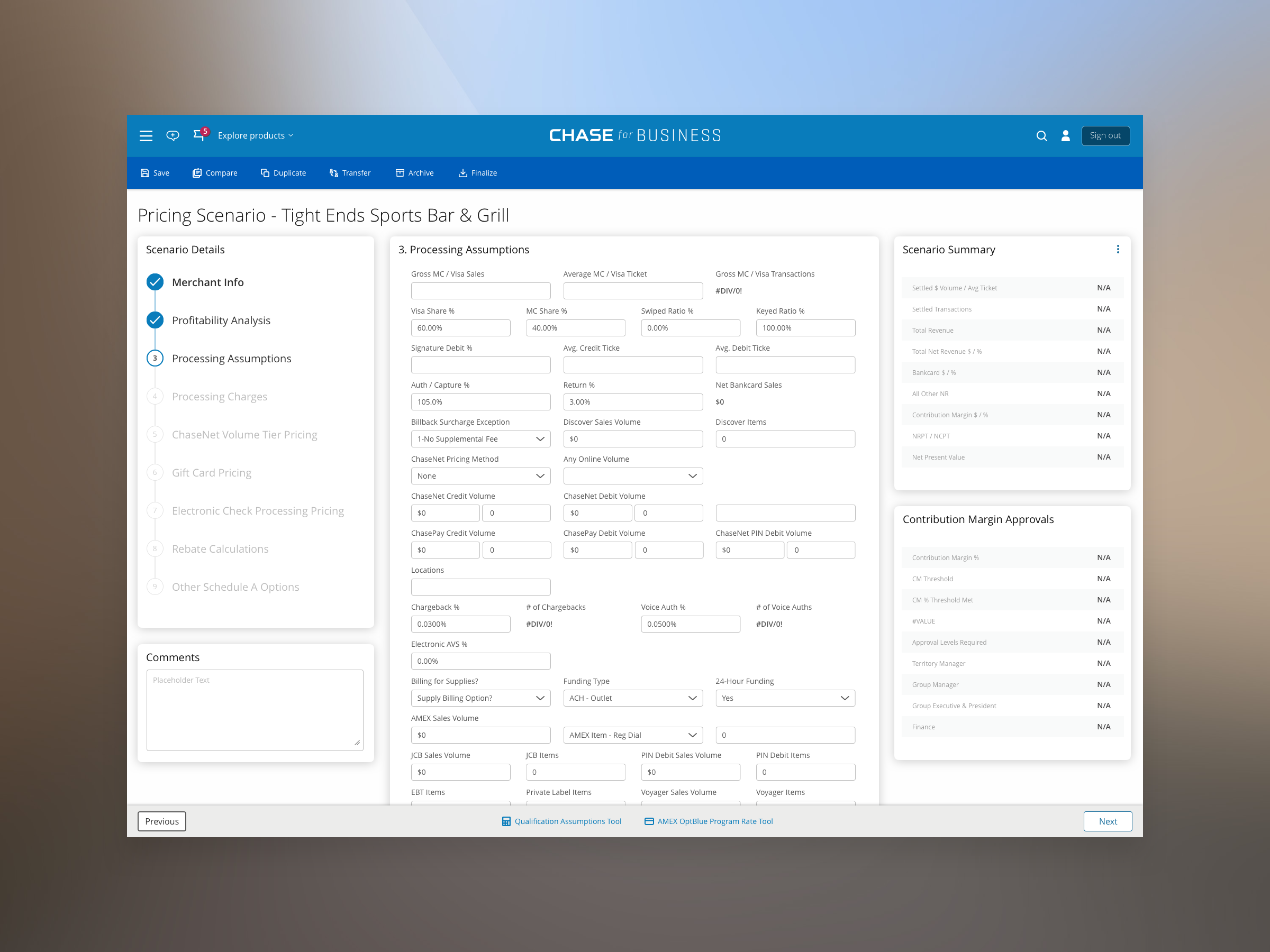Click the Chargeback % field

[460, 624]
